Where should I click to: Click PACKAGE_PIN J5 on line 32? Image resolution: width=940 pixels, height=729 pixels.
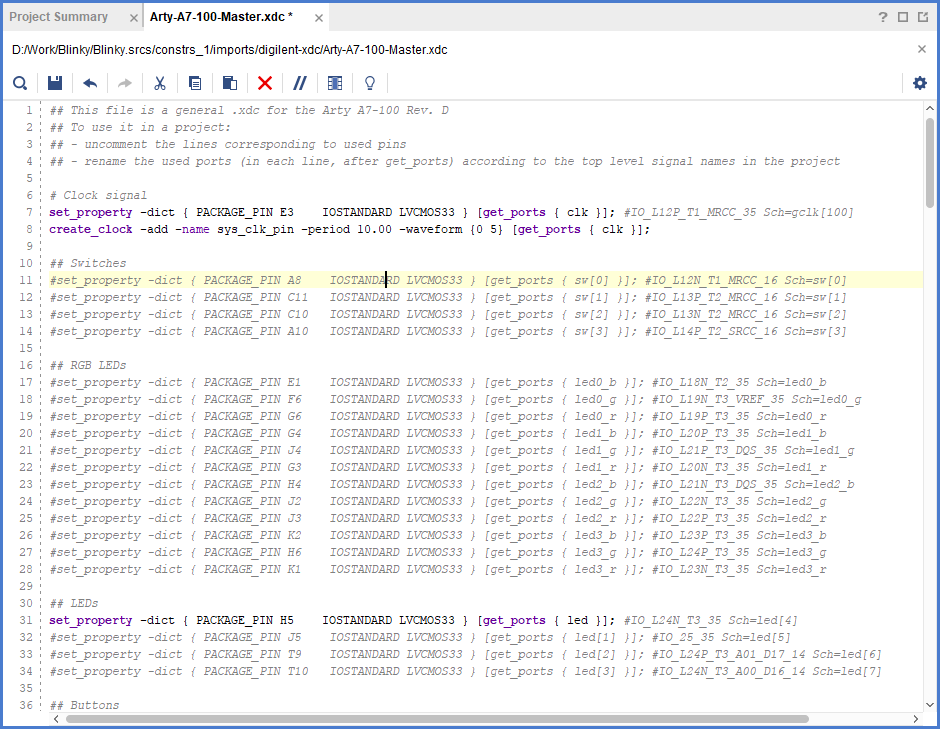[x=252, y=637]
